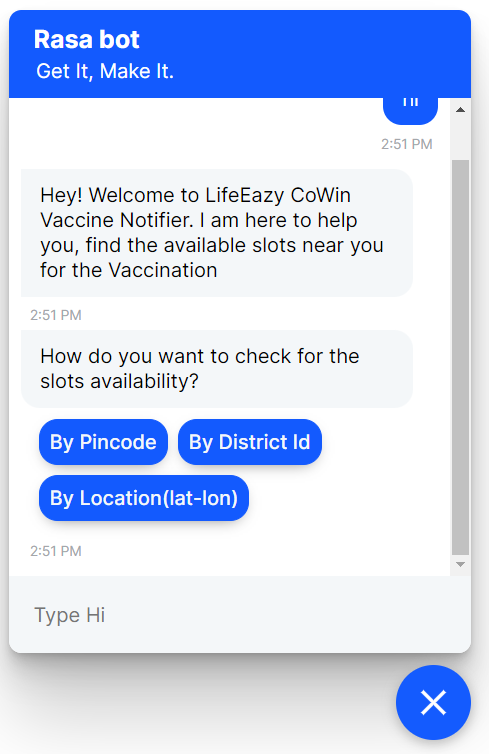Screen dimensions: 489x754
Task: Click timestamp under the welcome message
Action: [x=56, y=315]
